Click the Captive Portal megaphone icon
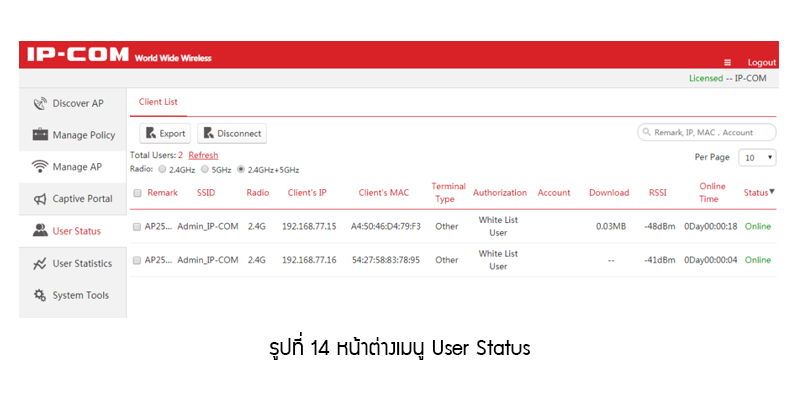Viewport: 800px width, 400px height. 40,199
